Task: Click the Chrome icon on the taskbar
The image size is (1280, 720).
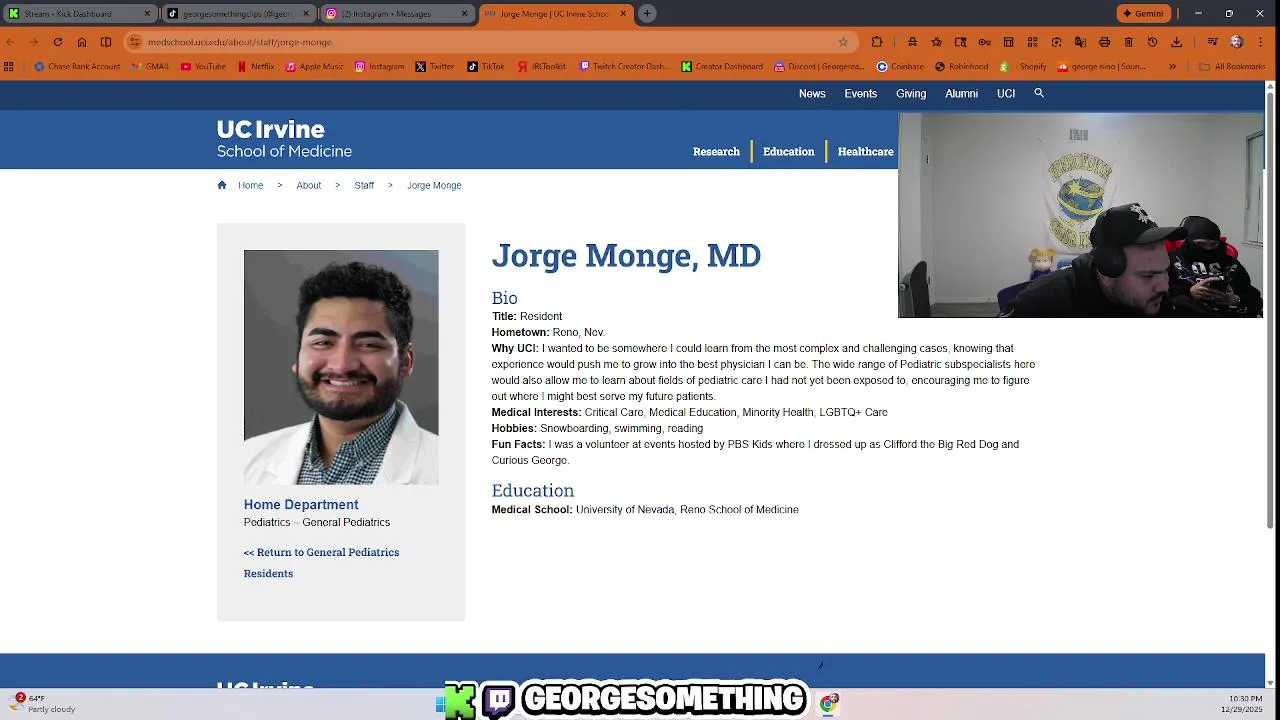Action: click(828, 704)
